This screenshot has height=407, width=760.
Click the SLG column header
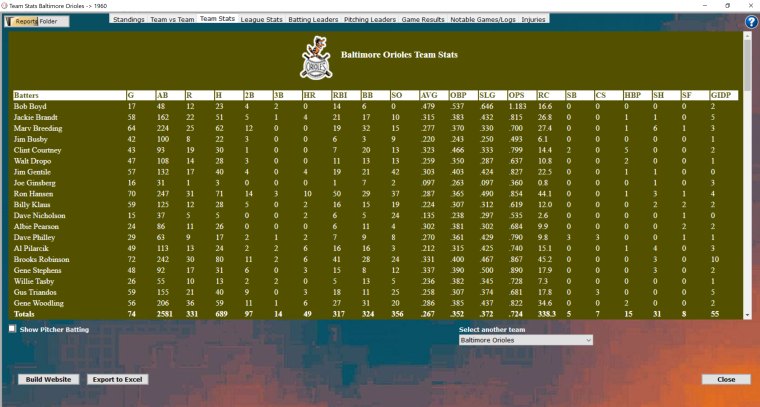492,95
